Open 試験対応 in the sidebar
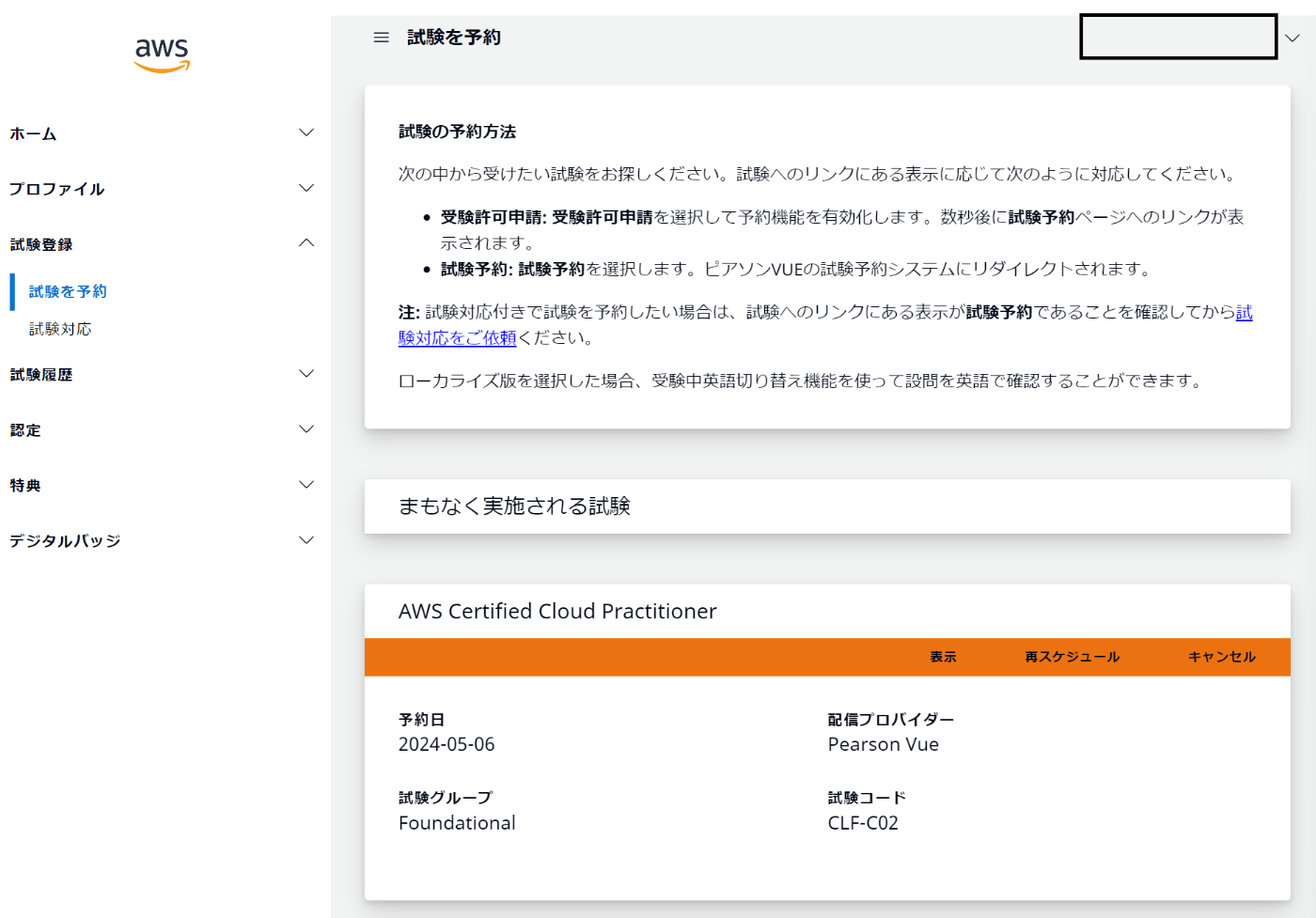Screen dimensions: 1316x918 pyautogui.click(x=60, y=329)
